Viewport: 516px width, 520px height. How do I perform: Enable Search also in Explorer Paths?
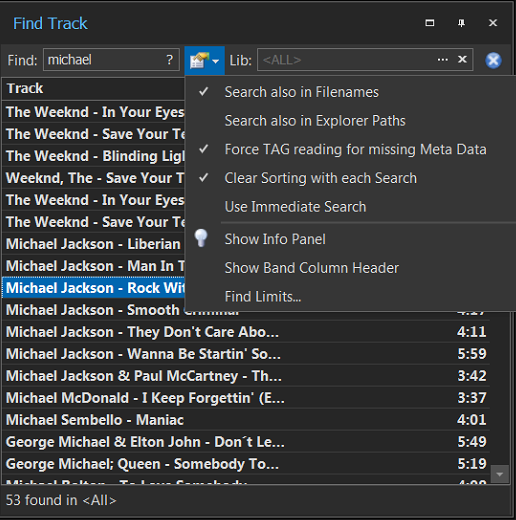(x=350, y=121)
